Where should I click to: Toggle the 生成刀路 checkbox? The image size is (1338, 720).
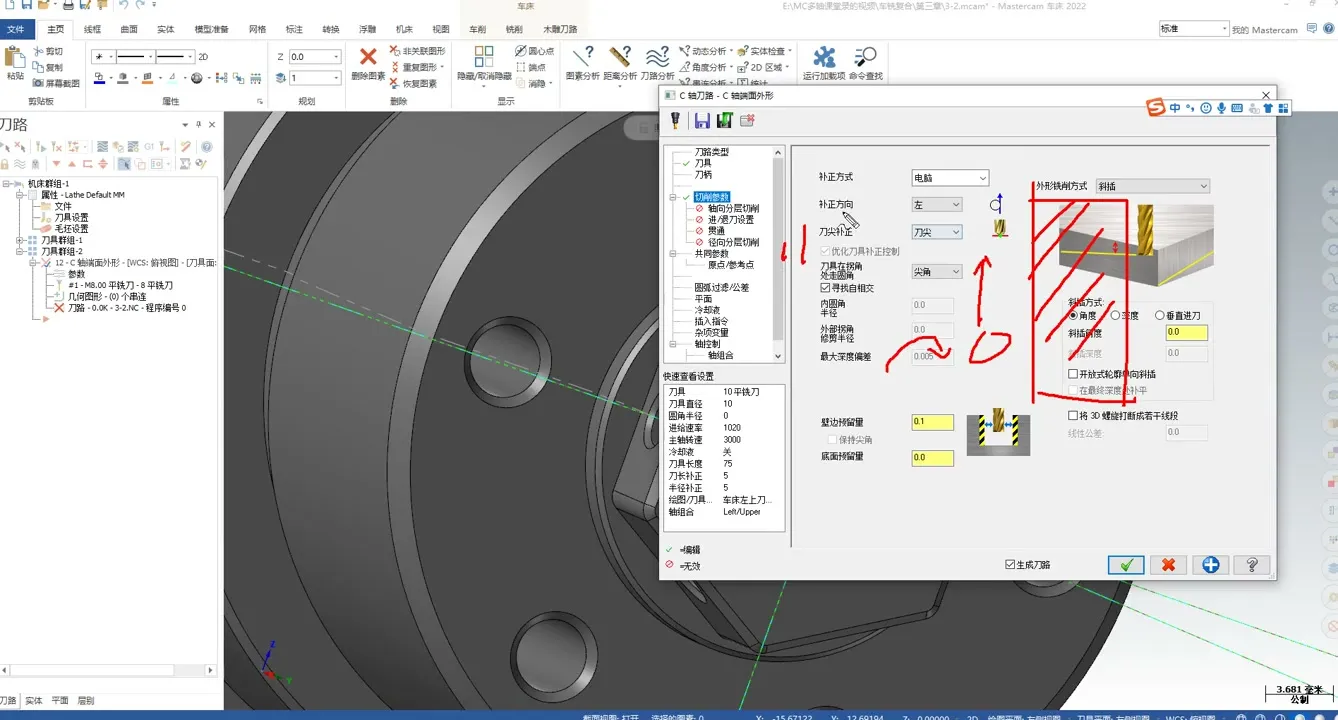pos(1010,565)
